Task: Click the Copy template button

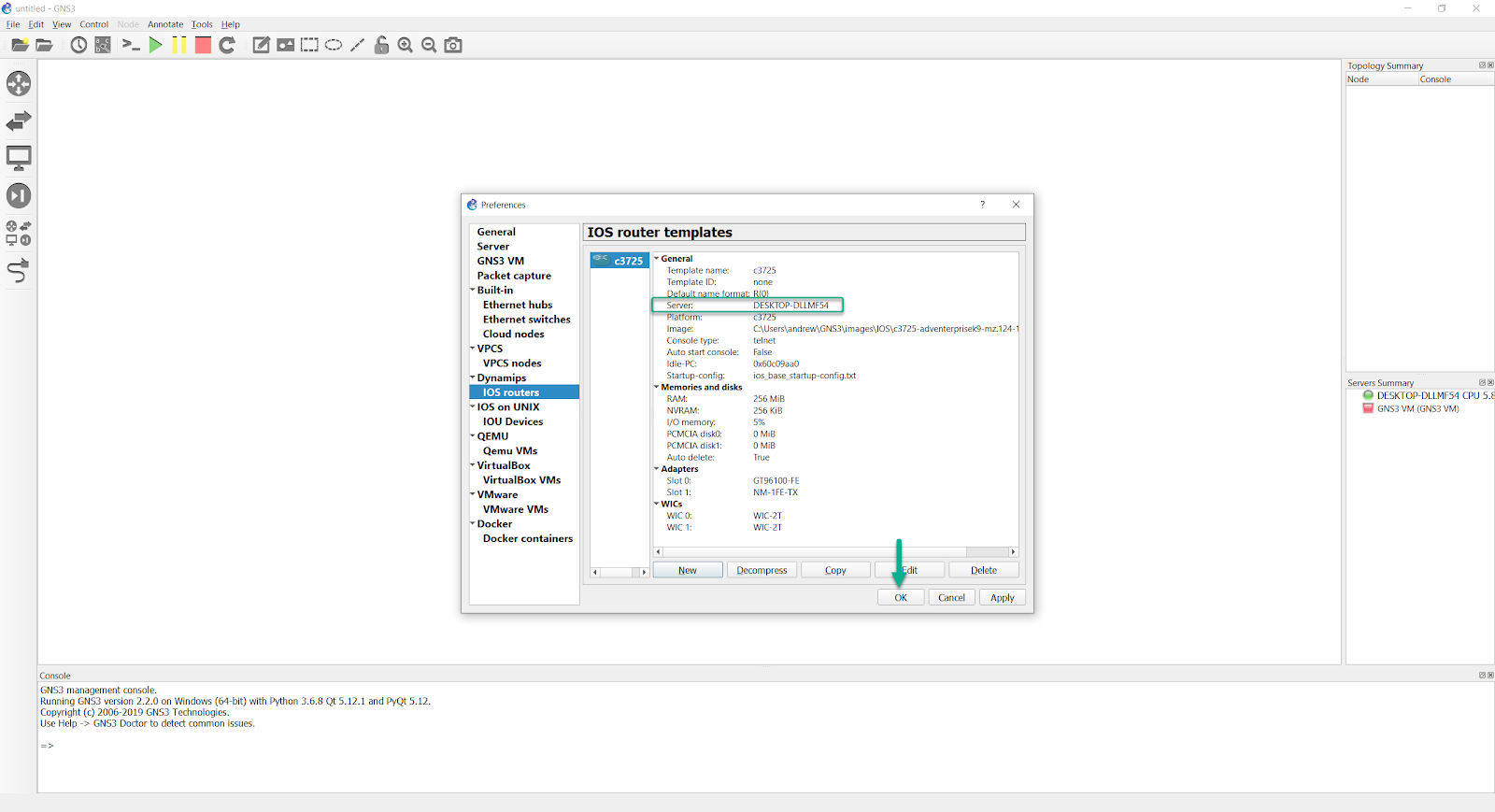Action: pos(835,570)
